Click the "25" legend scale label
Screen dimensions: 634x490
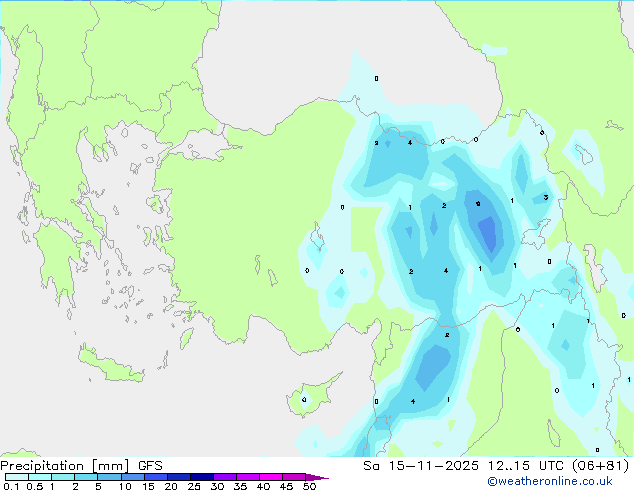194,486
